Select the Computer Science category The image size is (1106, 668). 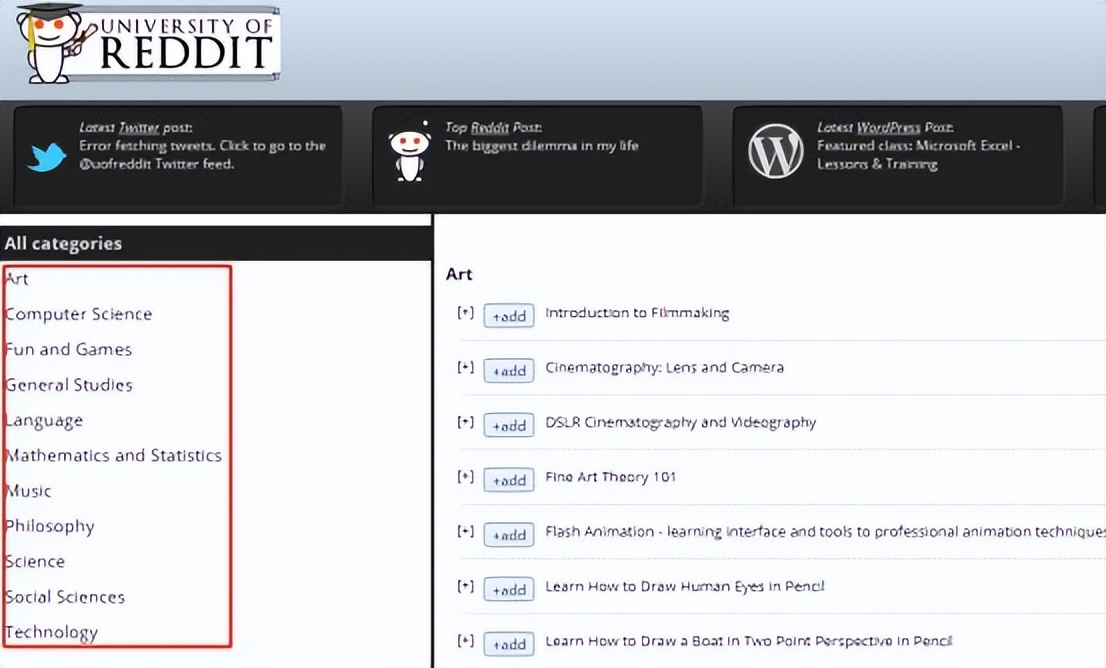coord(79,314)
